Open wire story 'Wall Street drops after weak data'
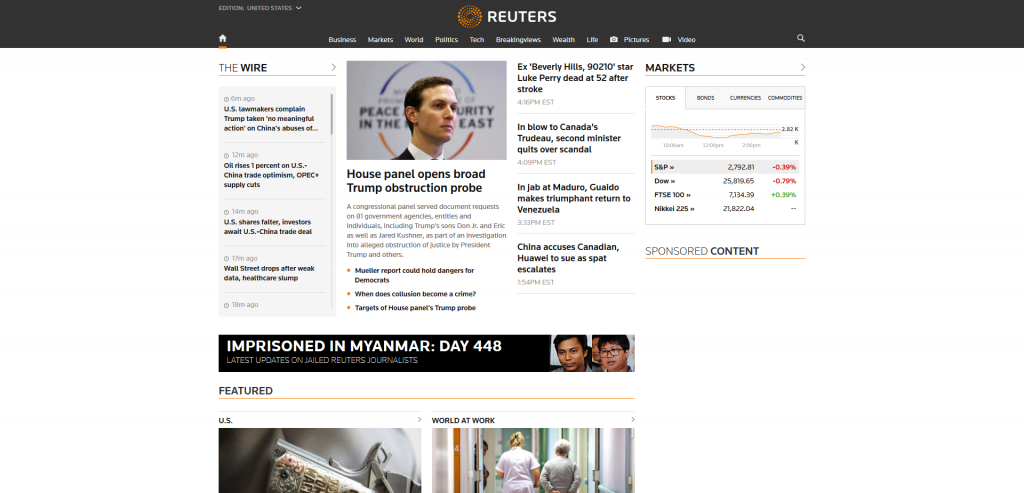The height and width of the screenshot is (493, 1024). click(269, 273)
